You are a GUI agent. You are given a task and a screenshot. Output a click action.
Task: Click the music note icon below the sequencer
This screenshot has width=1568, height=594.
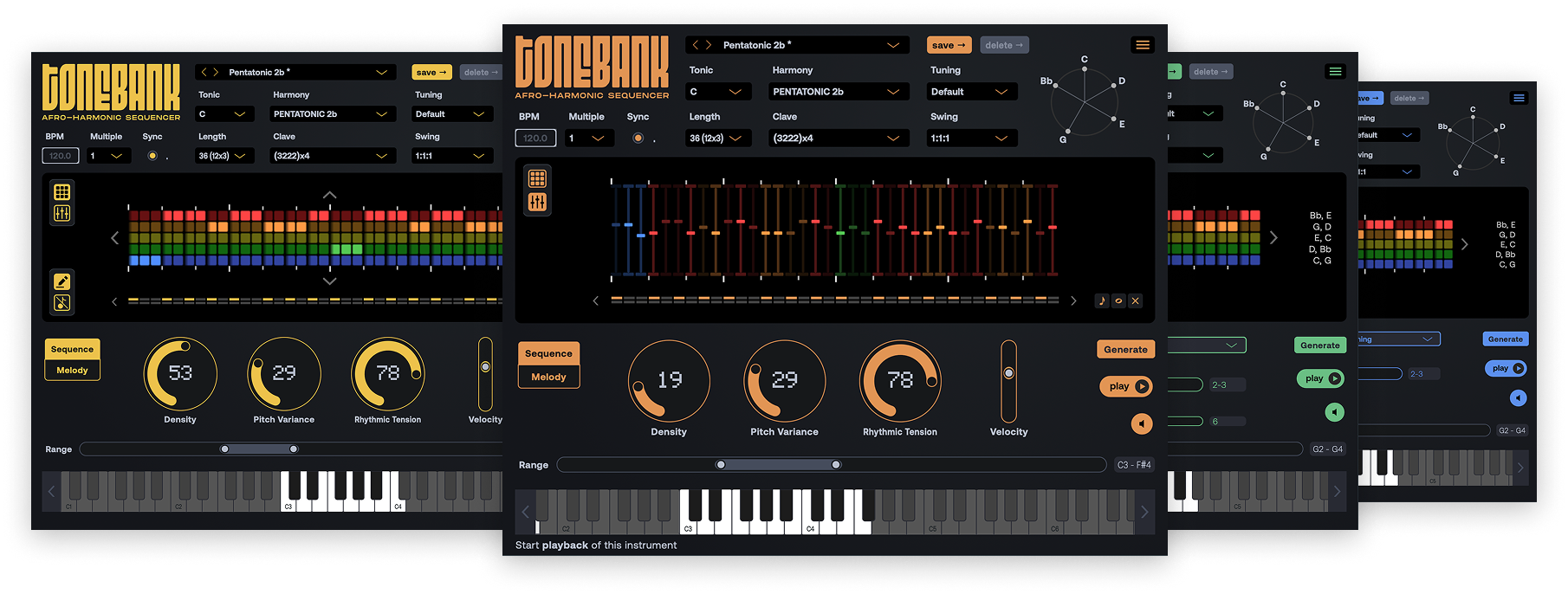tap(1102, 301)
